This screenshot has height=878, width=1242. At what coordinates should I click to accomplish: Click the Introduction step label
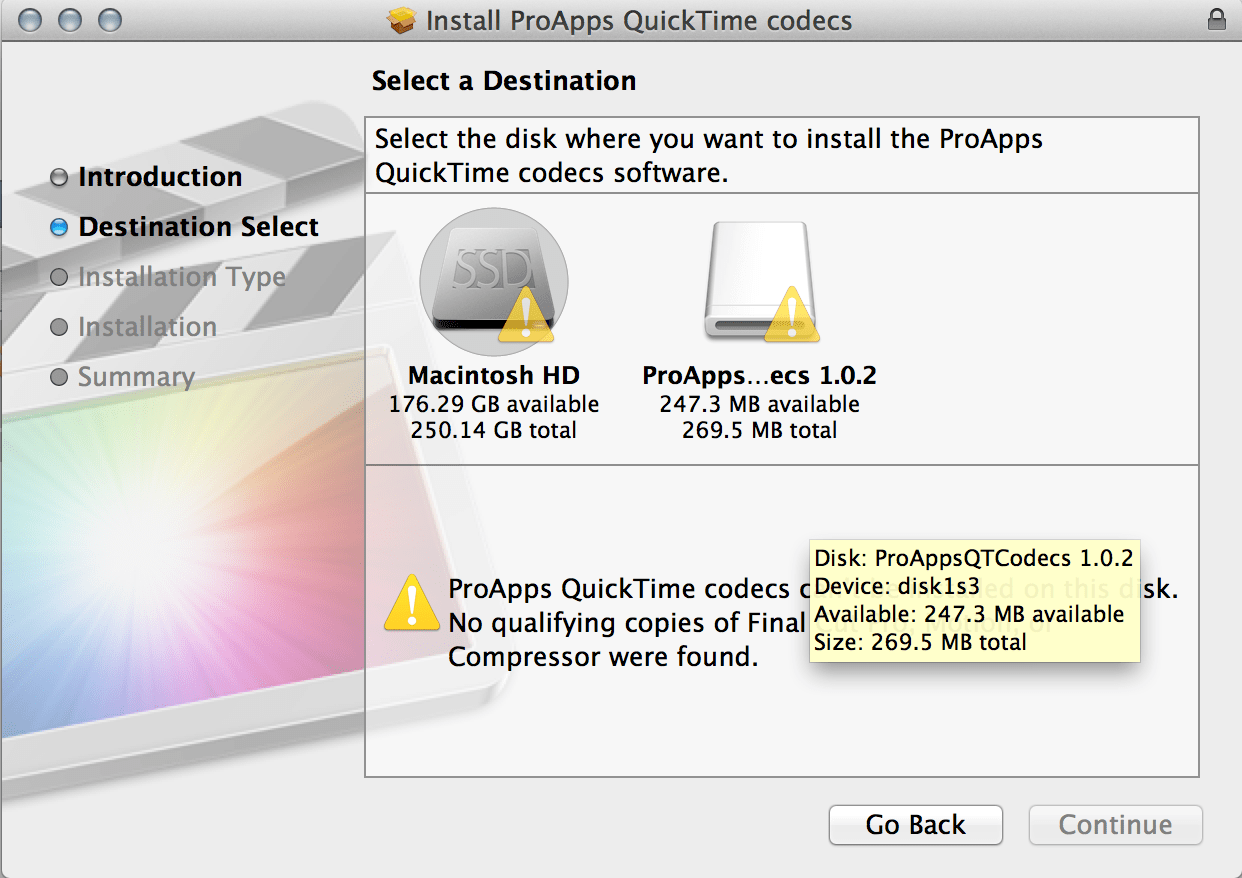pos(160,177)
